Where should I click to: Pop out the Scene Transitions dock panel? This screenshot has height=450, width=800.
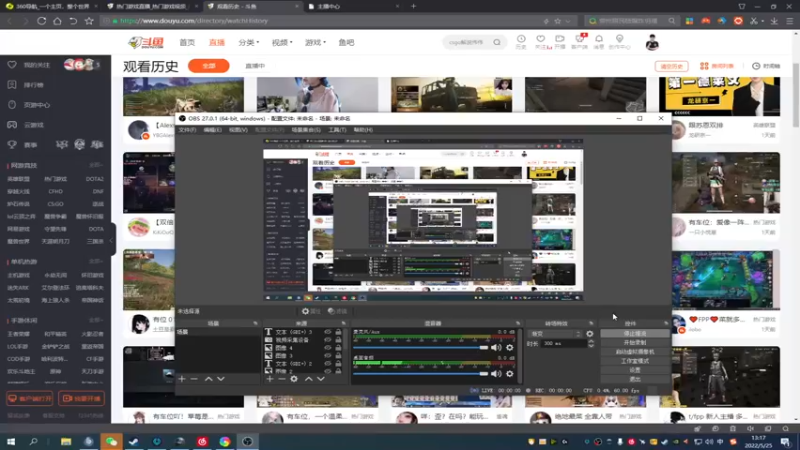[591, 323]
